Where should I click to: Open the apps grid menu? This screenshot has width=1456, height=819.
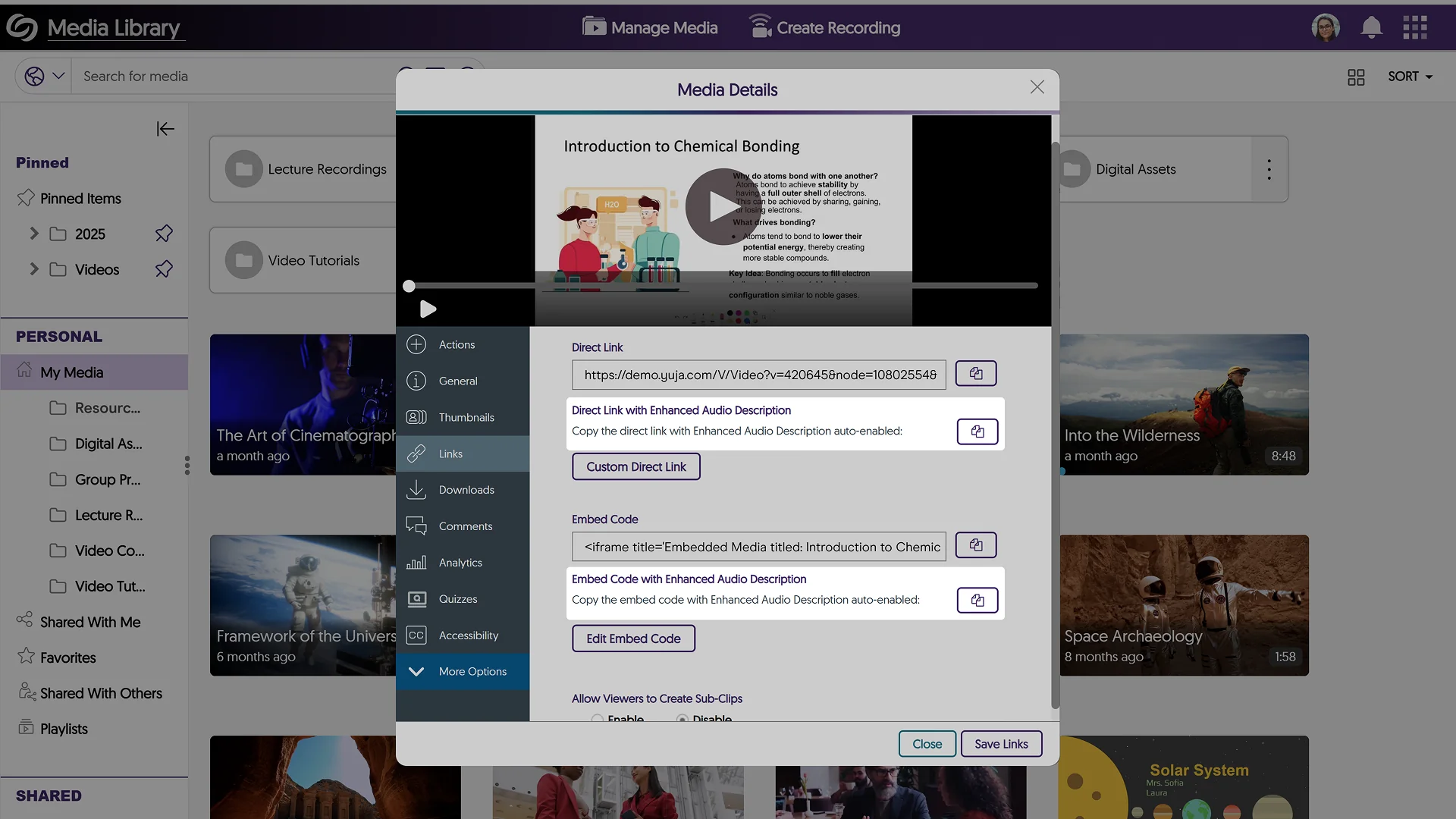1414,28
